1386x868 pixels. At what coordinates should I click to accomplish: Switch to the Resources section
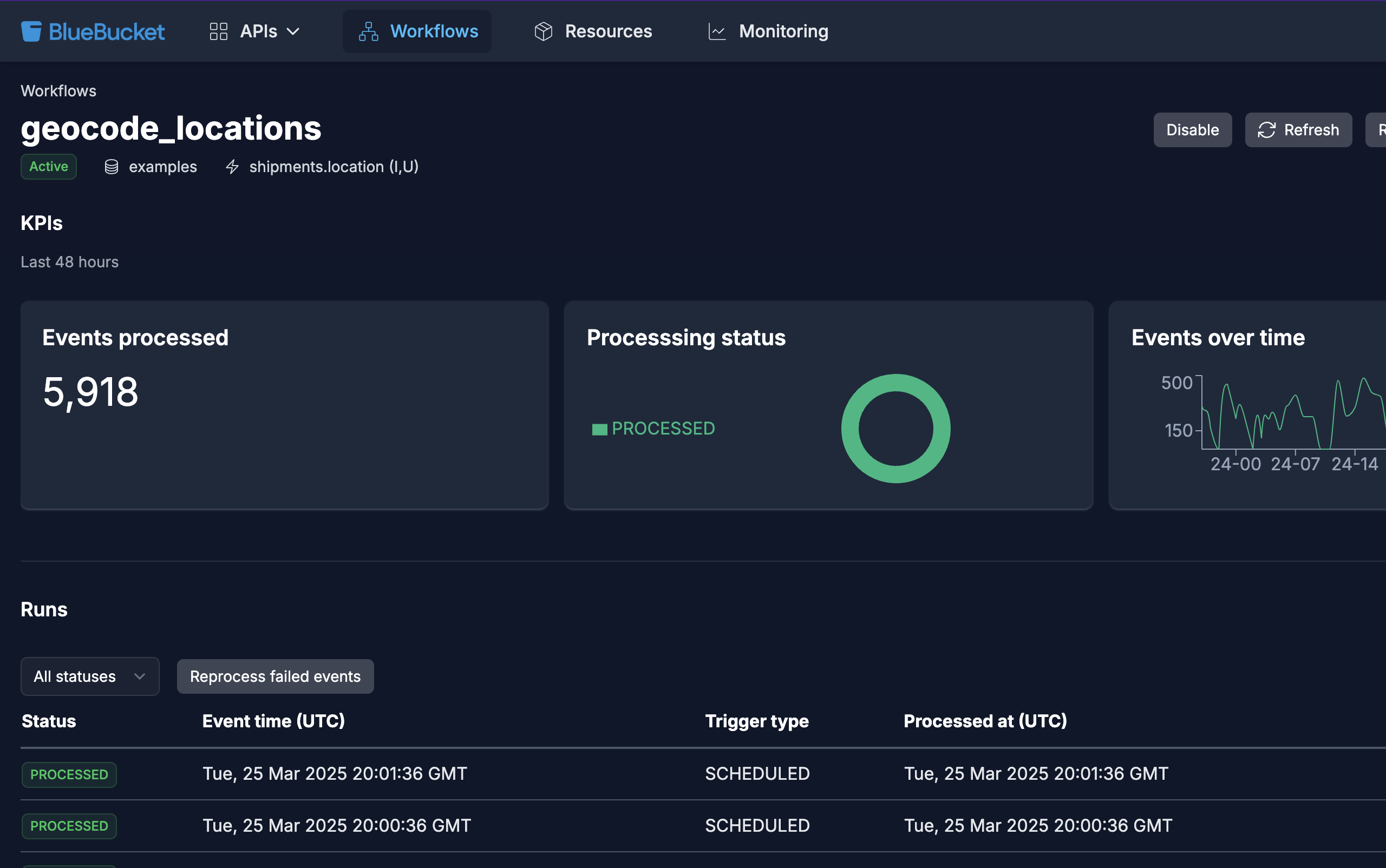609,31
